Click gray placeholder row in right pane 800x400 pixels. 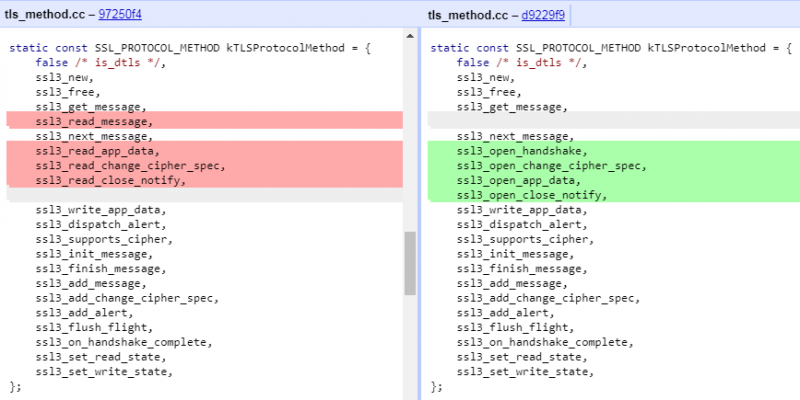pos(610,121)
